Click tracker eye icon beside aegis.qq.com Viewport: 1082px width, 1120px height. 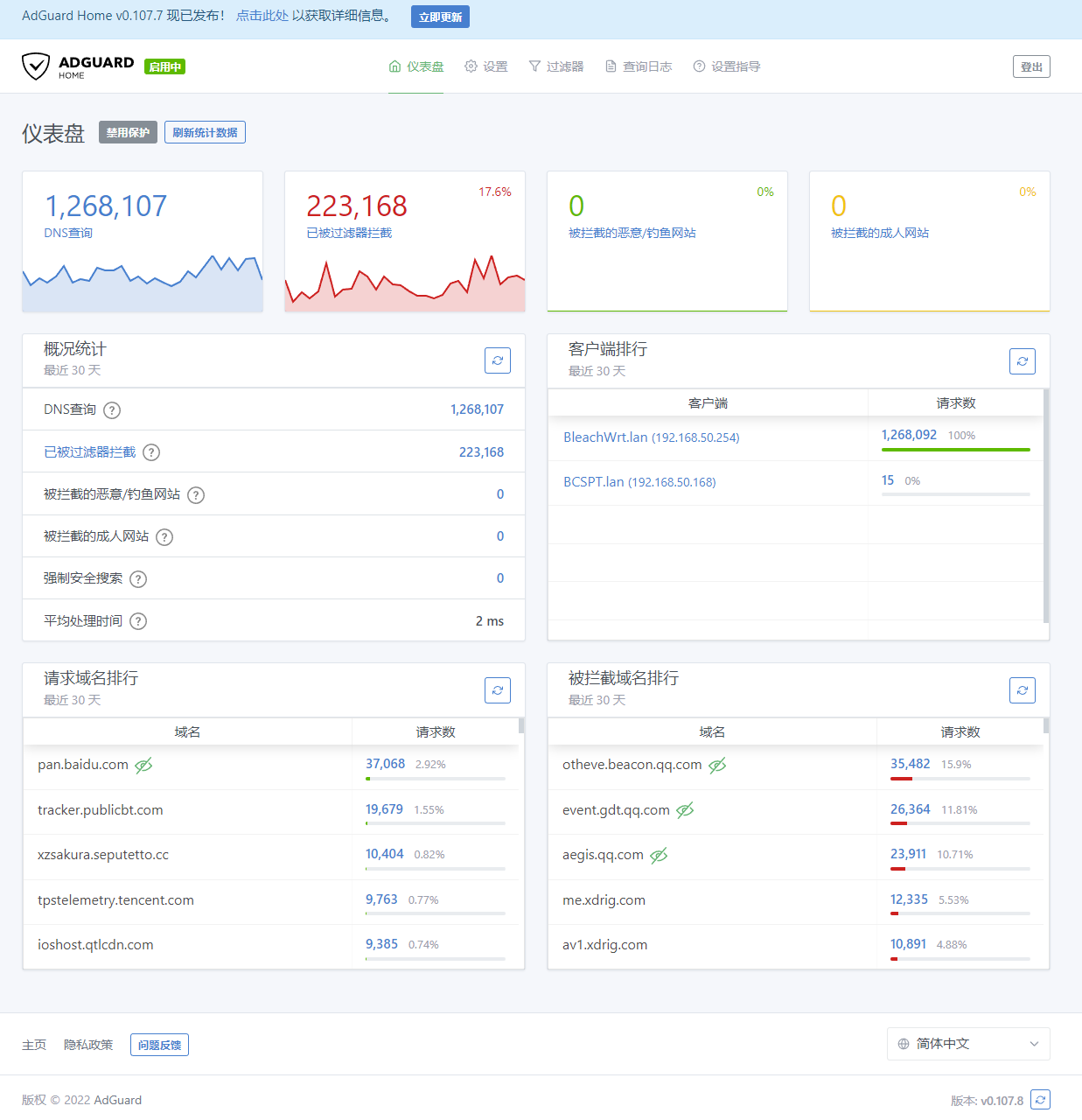(659, 856)
